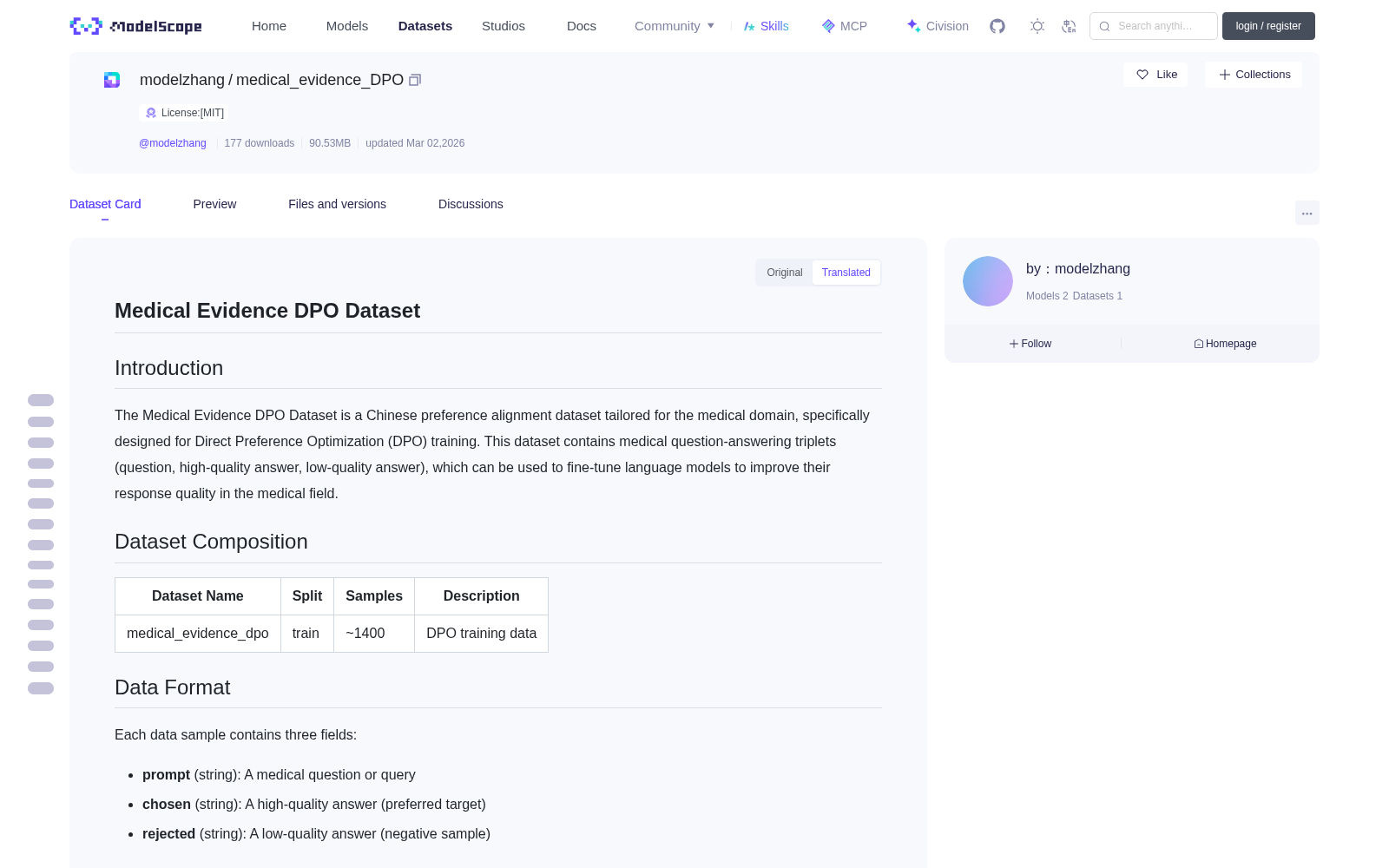1389x868 pixels.
Task: Click the dataset avatar icon beside modelzhang/medical_evidence_DPO
Action: 112,80
